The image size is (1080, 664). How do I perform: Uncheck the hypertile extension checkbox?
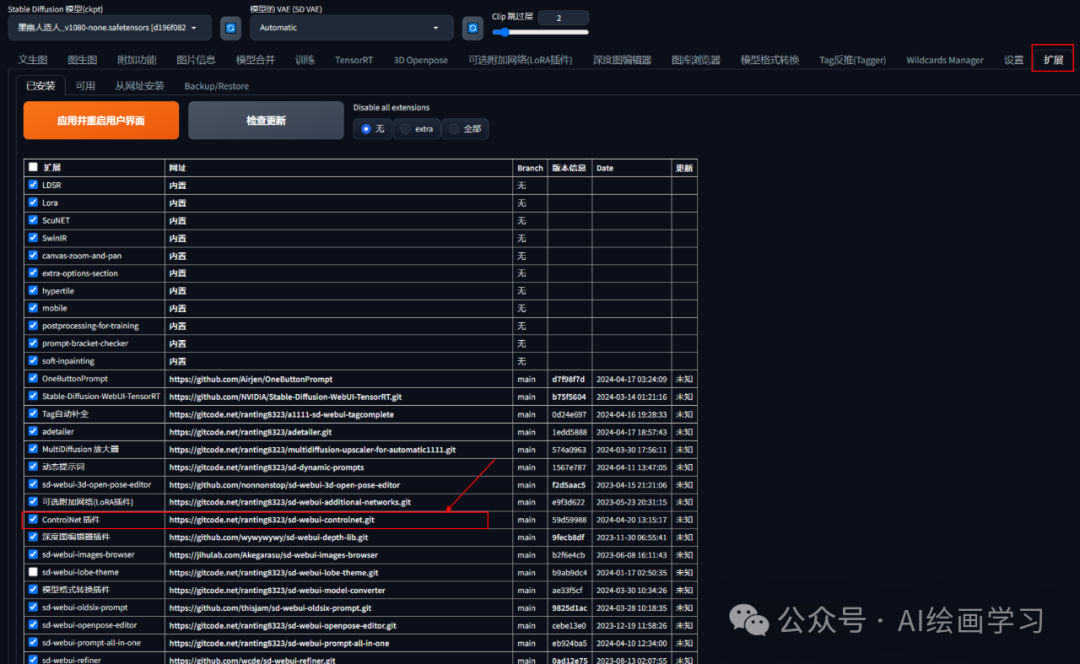33,290
